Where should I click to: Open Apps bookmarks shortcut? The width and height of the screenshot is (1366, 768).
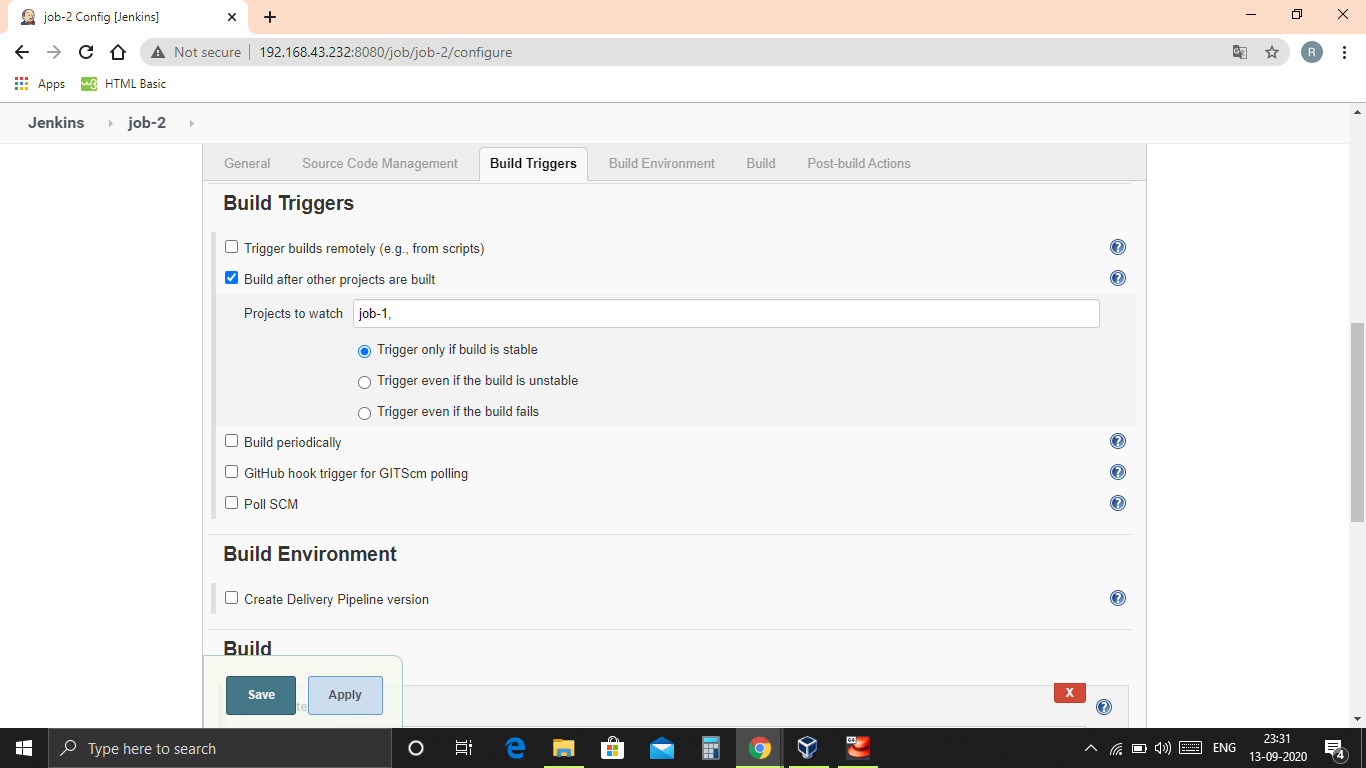click(x=40, y=84)
